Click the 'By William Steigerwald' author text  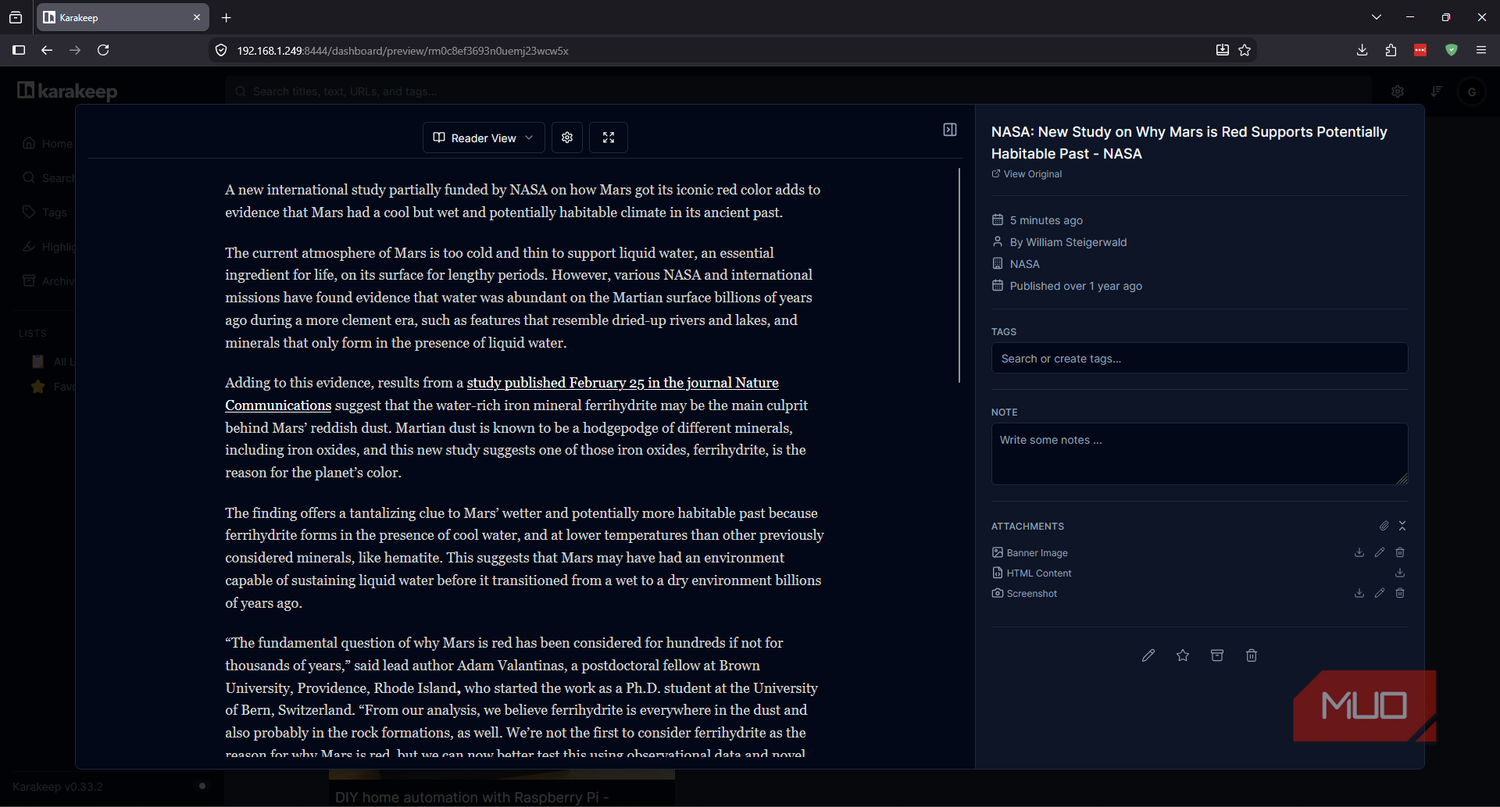point(1068,242)
